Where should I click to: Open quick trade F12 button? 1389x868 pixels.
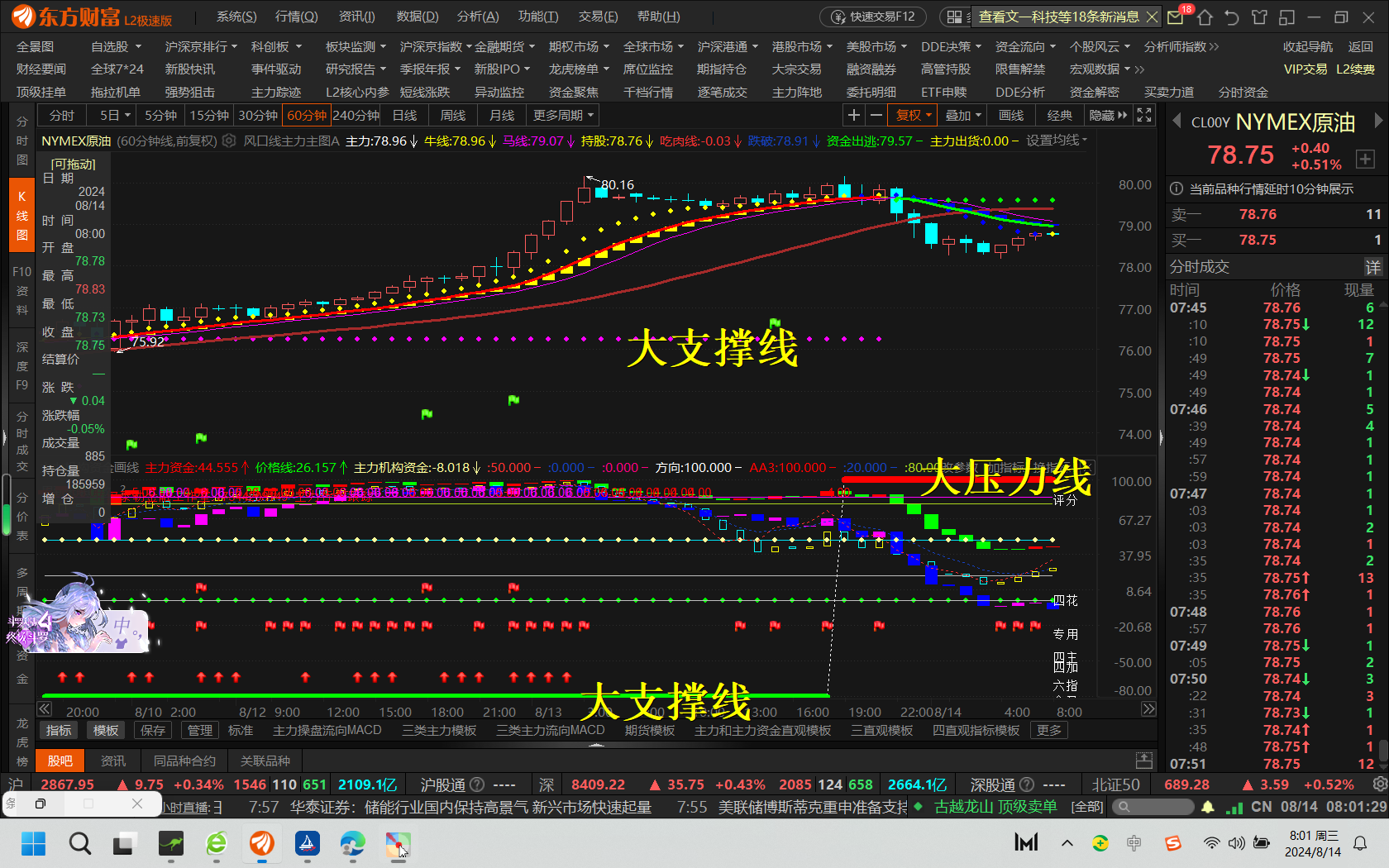point(873,17)
